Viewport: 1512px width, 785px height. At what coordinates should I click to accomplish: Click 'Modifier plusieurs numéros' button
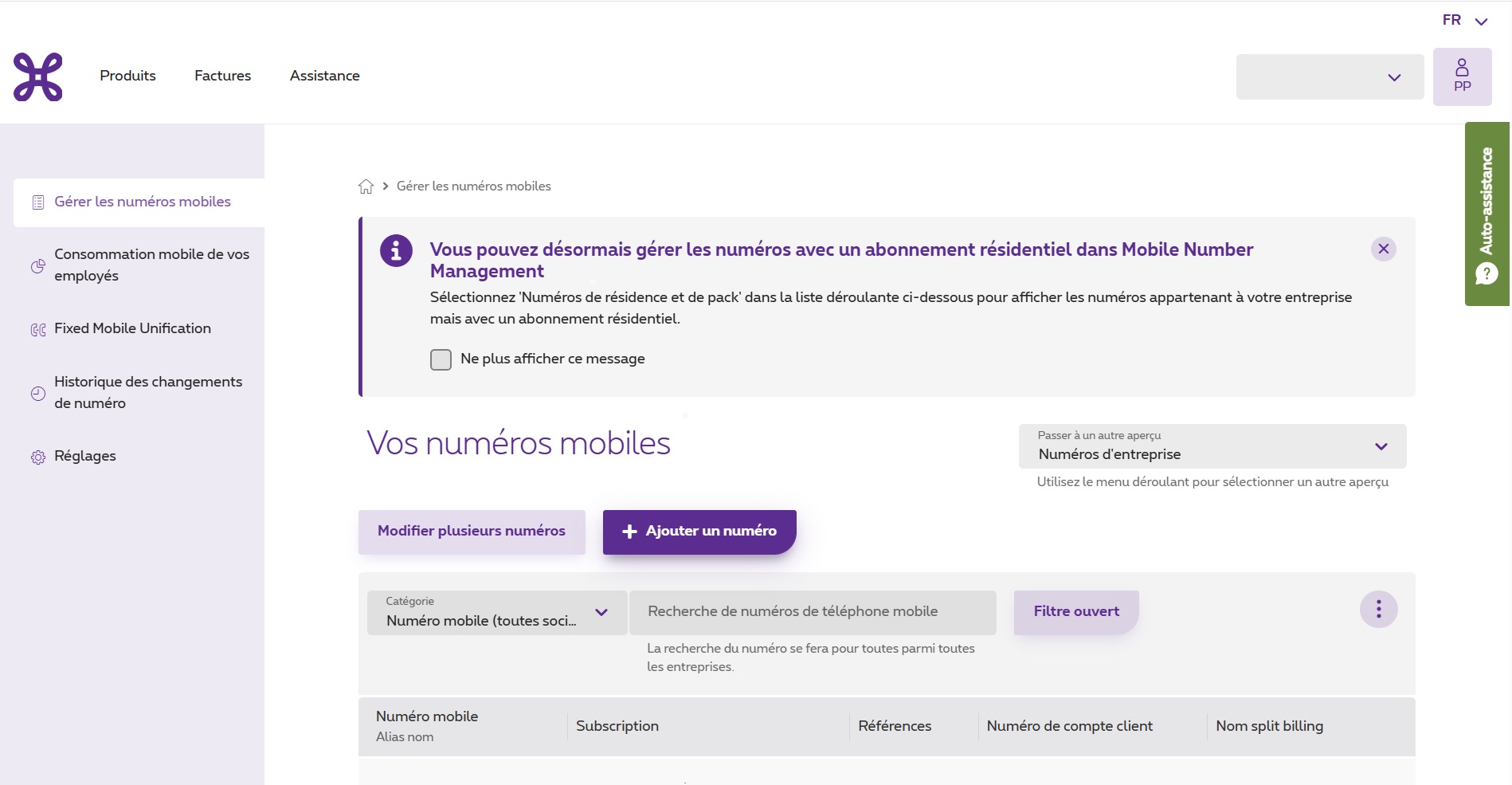472,532
